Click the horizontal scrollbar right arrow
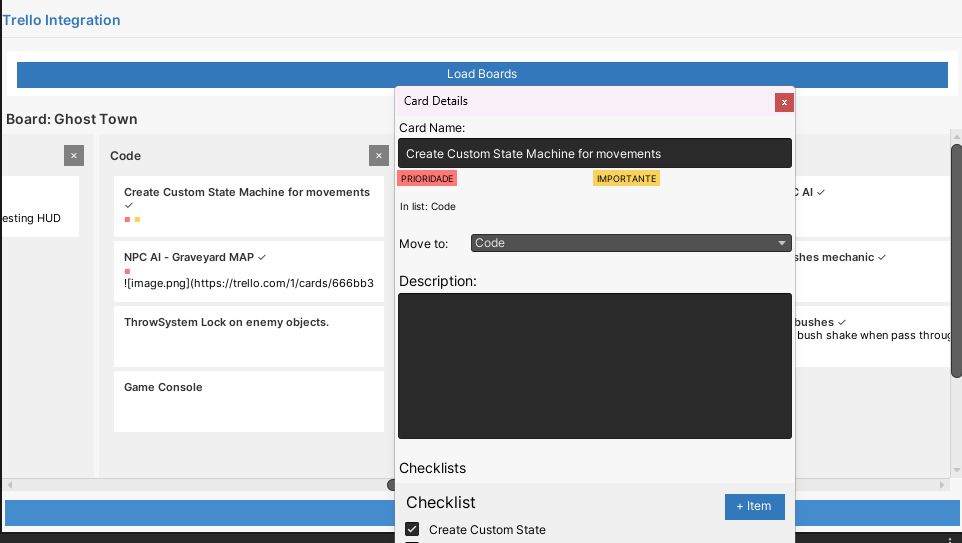This screenshot has height=543, width=962. (942, 485)
